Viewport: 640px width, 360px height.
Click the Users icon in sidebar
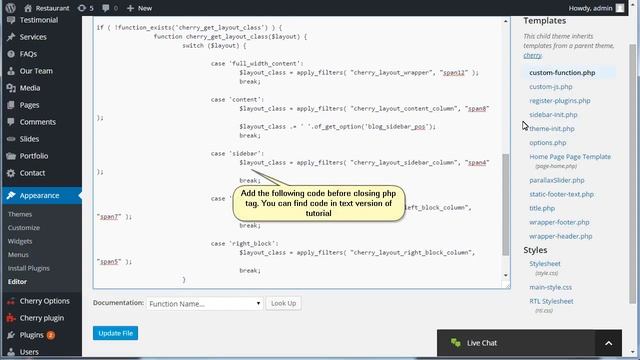(x=11, y=352)
